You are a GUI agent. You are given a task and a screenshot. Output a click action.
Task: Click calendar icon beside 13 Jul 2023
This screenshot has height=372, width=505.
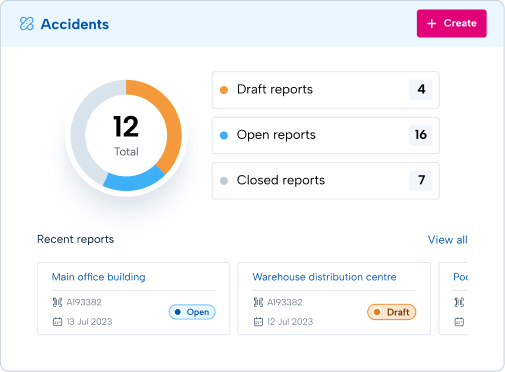[x=57, y=322]
